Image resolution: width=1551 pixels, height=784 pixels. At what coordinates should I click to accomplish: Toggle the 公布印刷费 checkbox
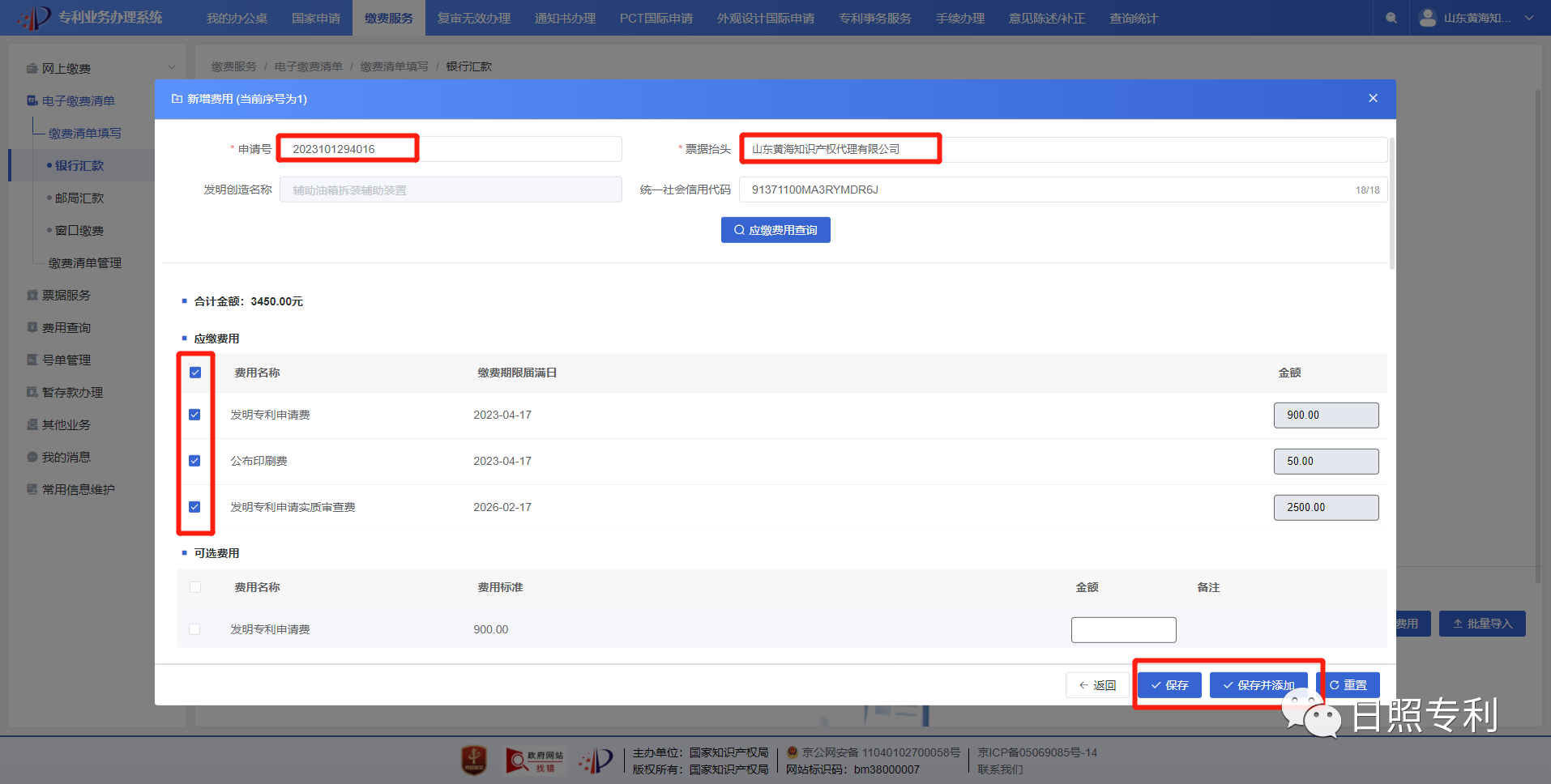point(194,461)
